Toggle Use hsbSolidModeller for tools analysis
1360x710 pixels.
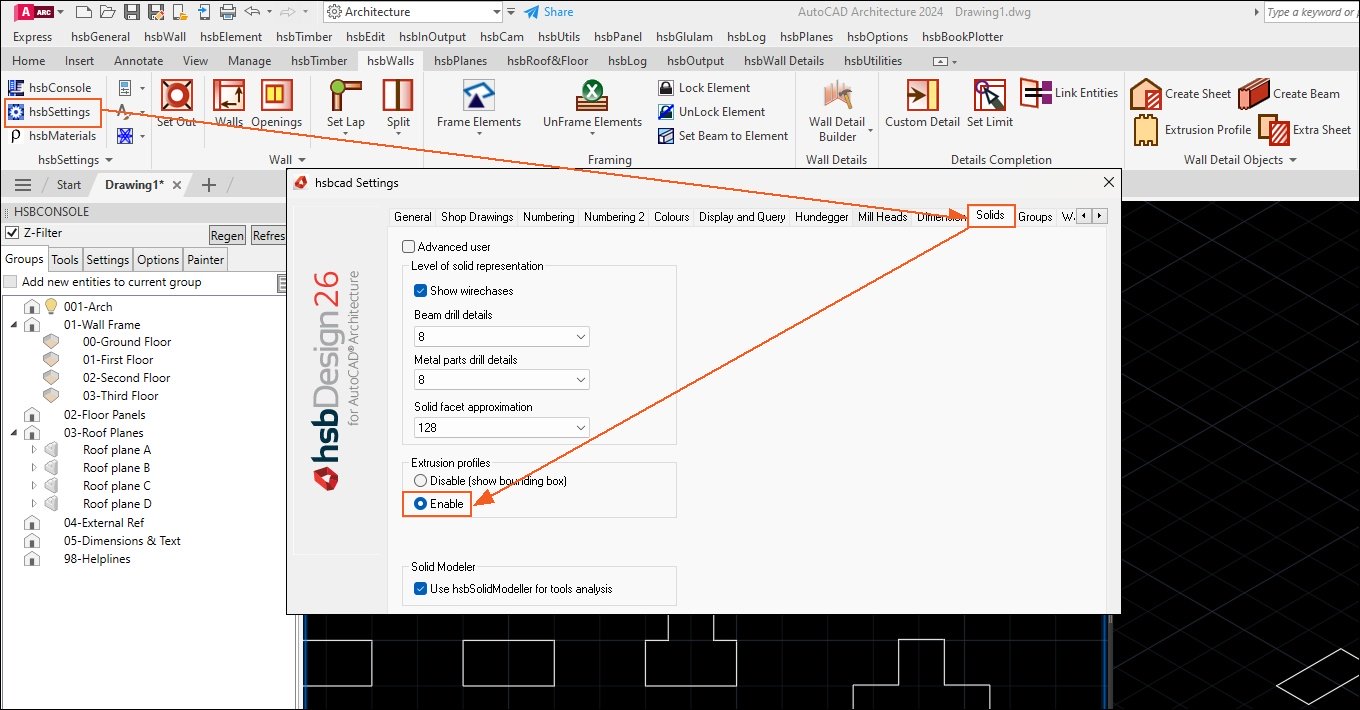point(421,589)
